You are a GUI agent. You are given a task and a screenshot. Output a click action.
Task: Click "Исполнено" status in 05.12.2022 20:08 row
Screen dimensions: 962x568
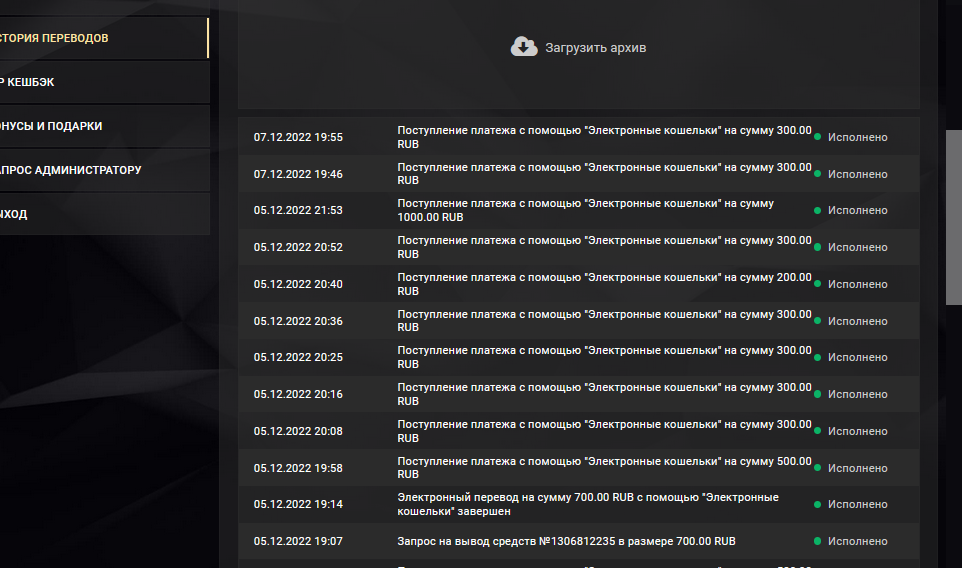click(858, 431)
